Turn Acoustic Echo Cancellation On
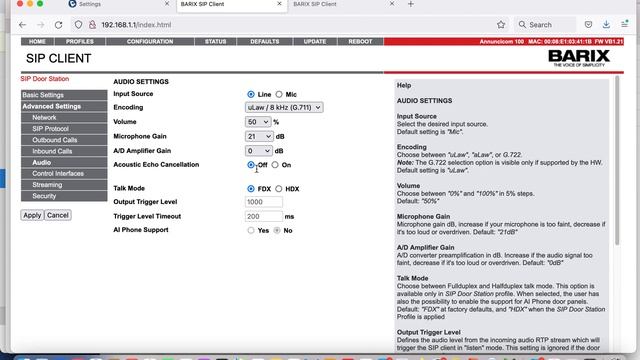This screenshot has width=640, height=360. [x=275, y=165]
